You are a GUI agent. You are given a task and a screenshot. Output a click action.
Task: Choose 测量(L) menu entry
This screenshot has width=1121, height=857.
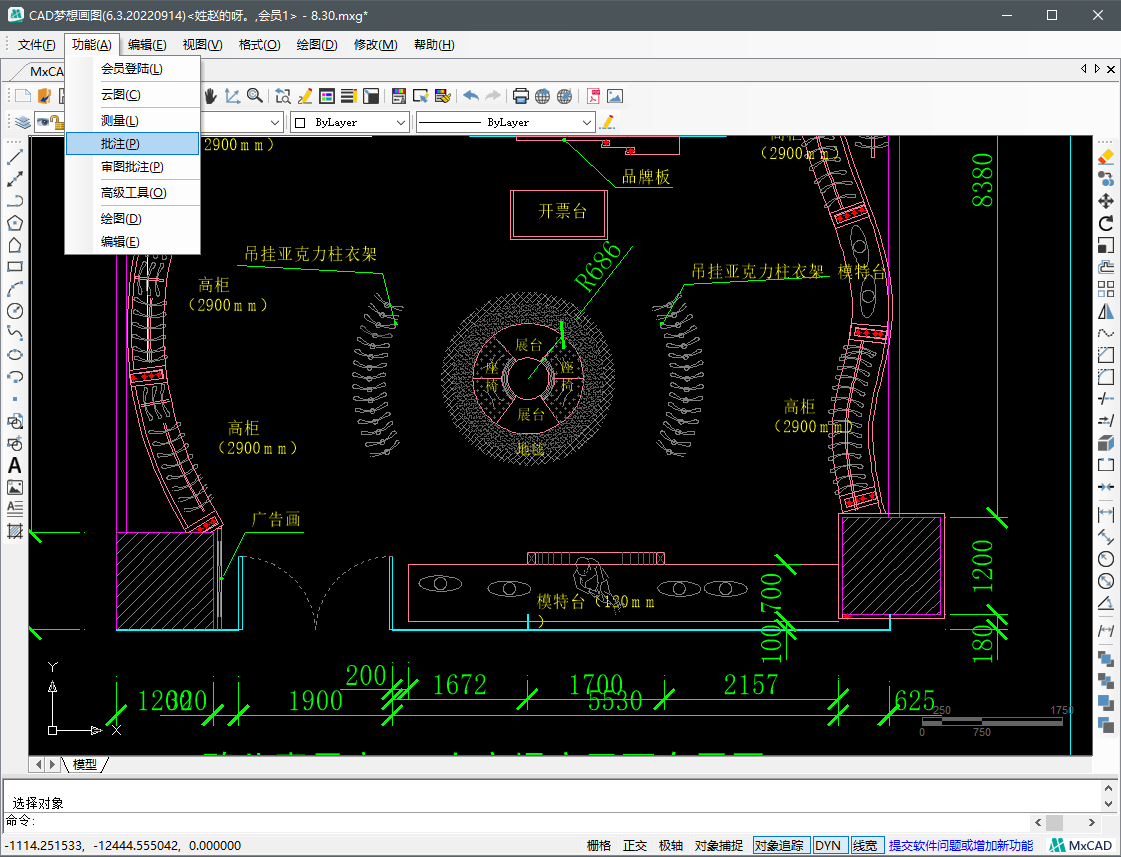(x=132, y=121)
